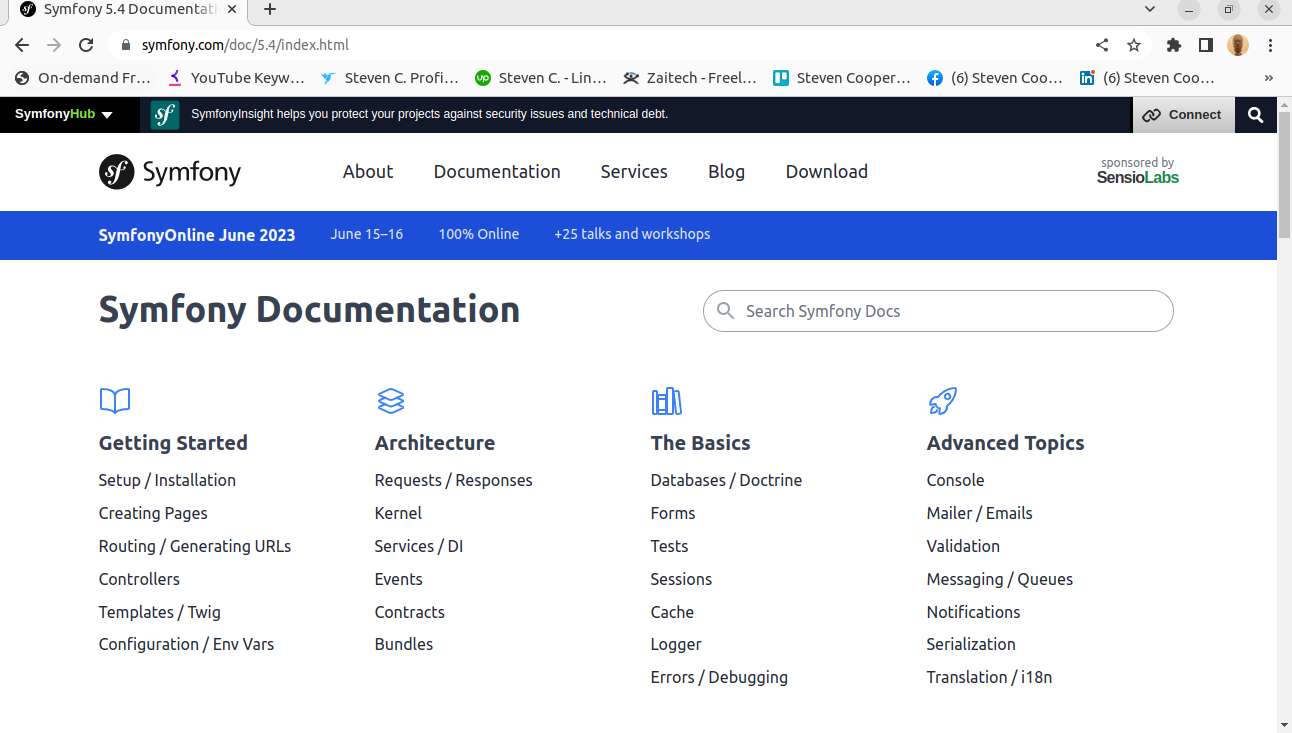Viewport: 1292px width, 733px height.
Task: Open the tab search chevron
Action: [x=1150, y=9]
